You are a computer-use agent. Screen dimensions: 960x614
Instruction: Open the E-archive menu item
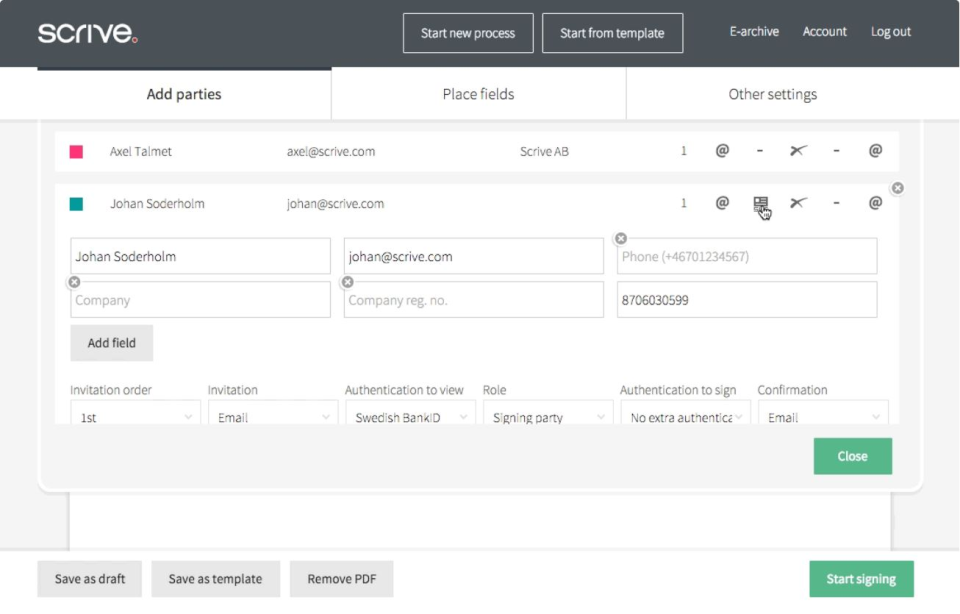coord(754,31)
